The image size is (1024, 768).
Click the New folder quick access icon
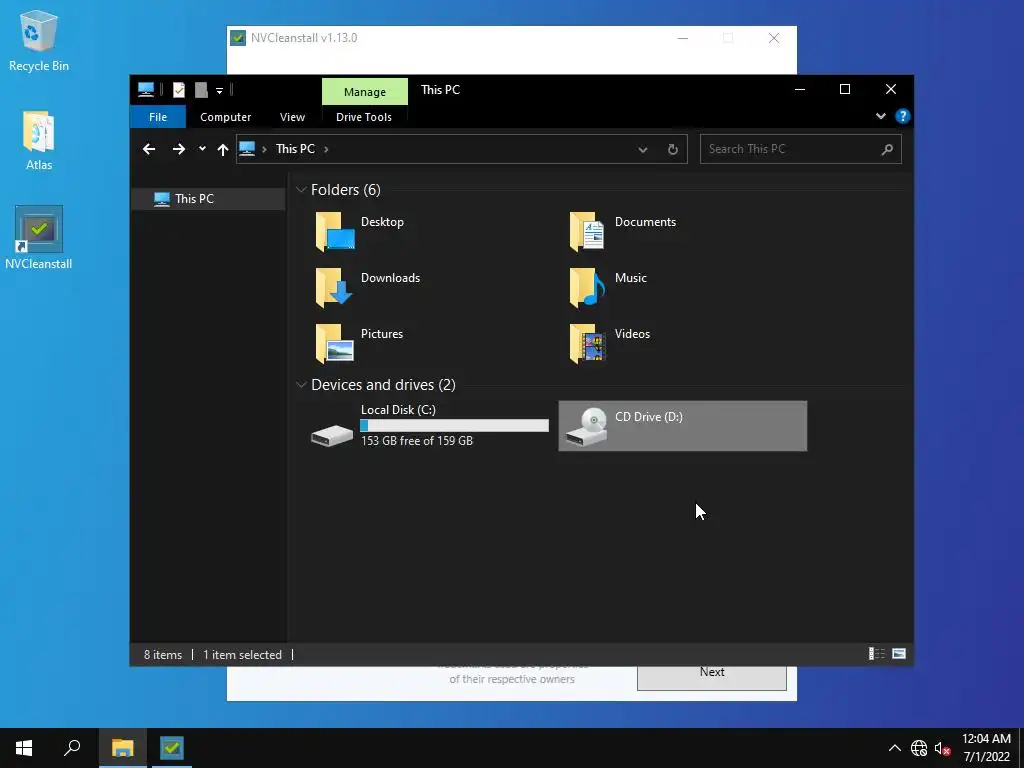coord(201,90)
